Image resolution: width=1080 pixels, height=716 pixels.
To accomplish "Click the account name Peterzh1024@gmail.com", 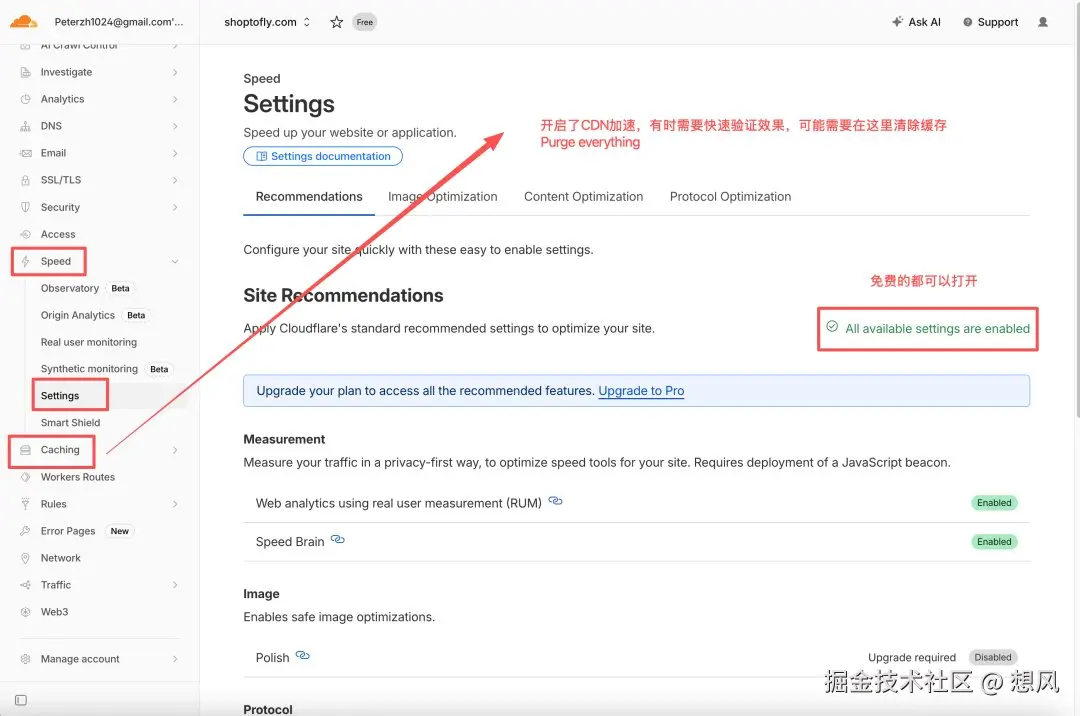I will (118, 22).
